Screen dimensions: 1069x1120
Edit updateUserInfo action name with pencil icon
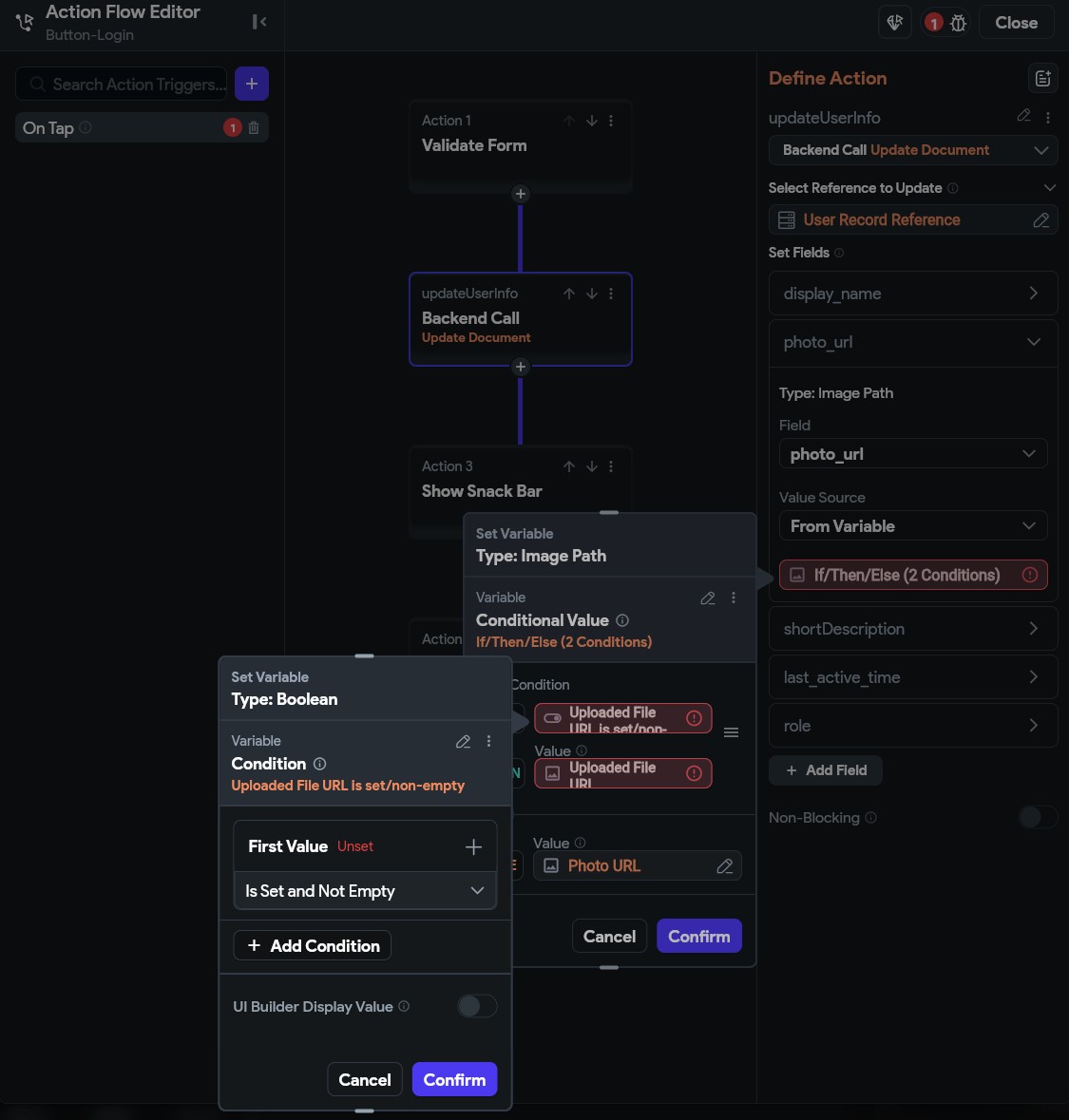(1024, 116)
